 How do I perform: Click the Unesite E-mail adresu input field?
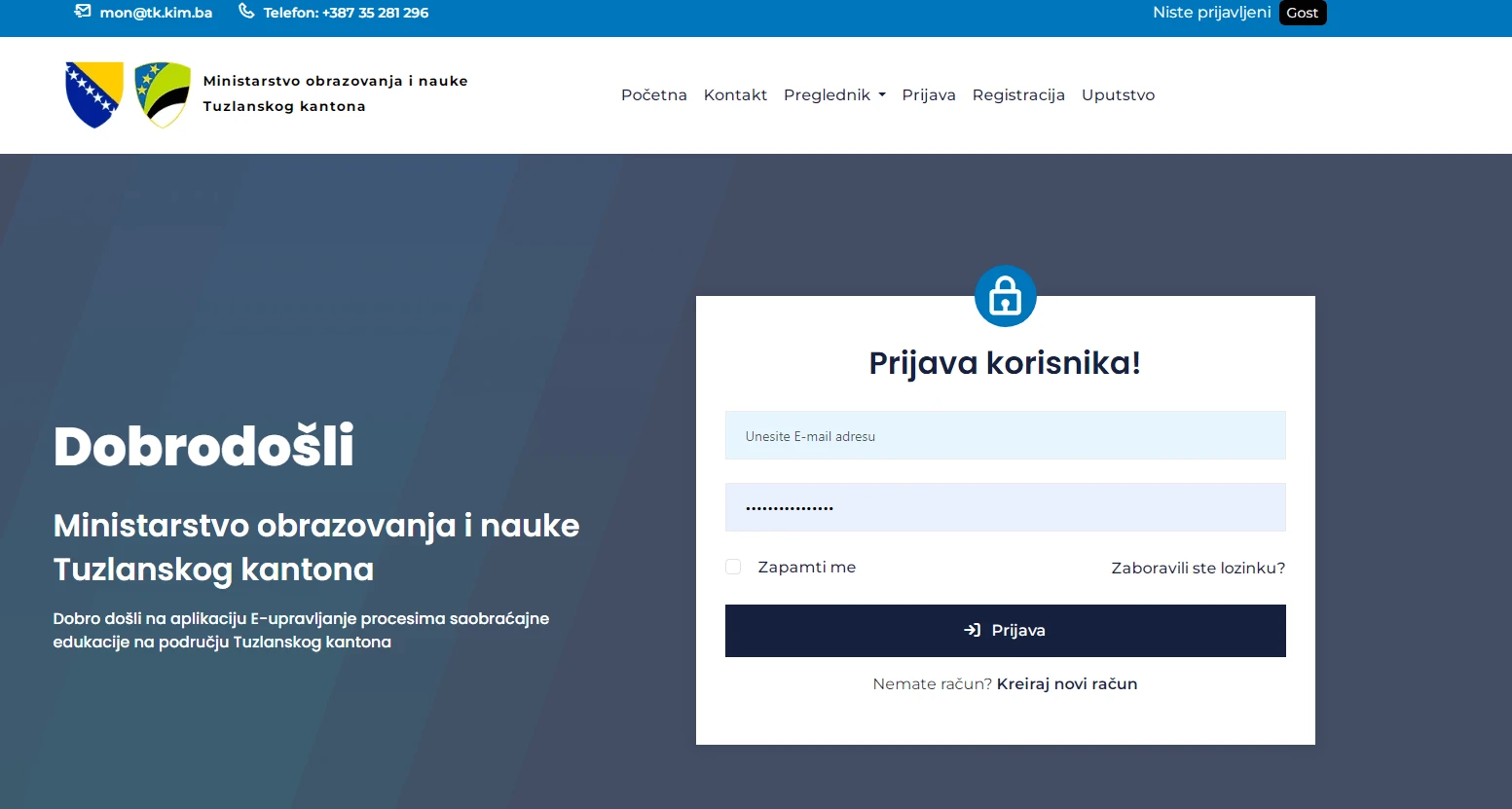(x=1005, y=435)
